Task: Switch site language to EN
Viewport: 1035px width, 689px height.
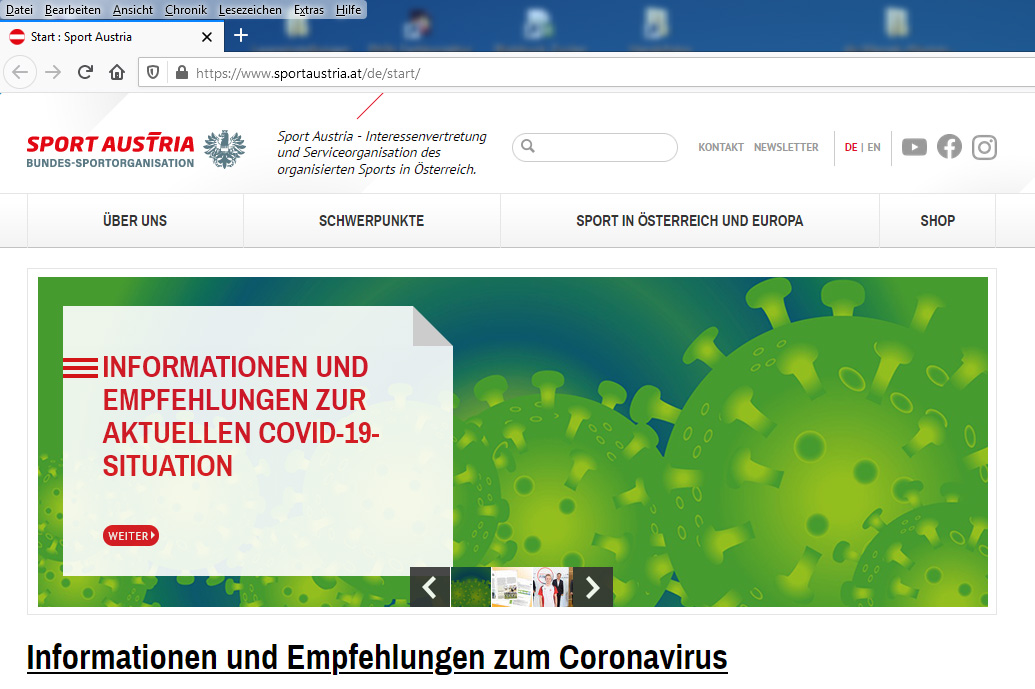Action: [x=874, y=147]
